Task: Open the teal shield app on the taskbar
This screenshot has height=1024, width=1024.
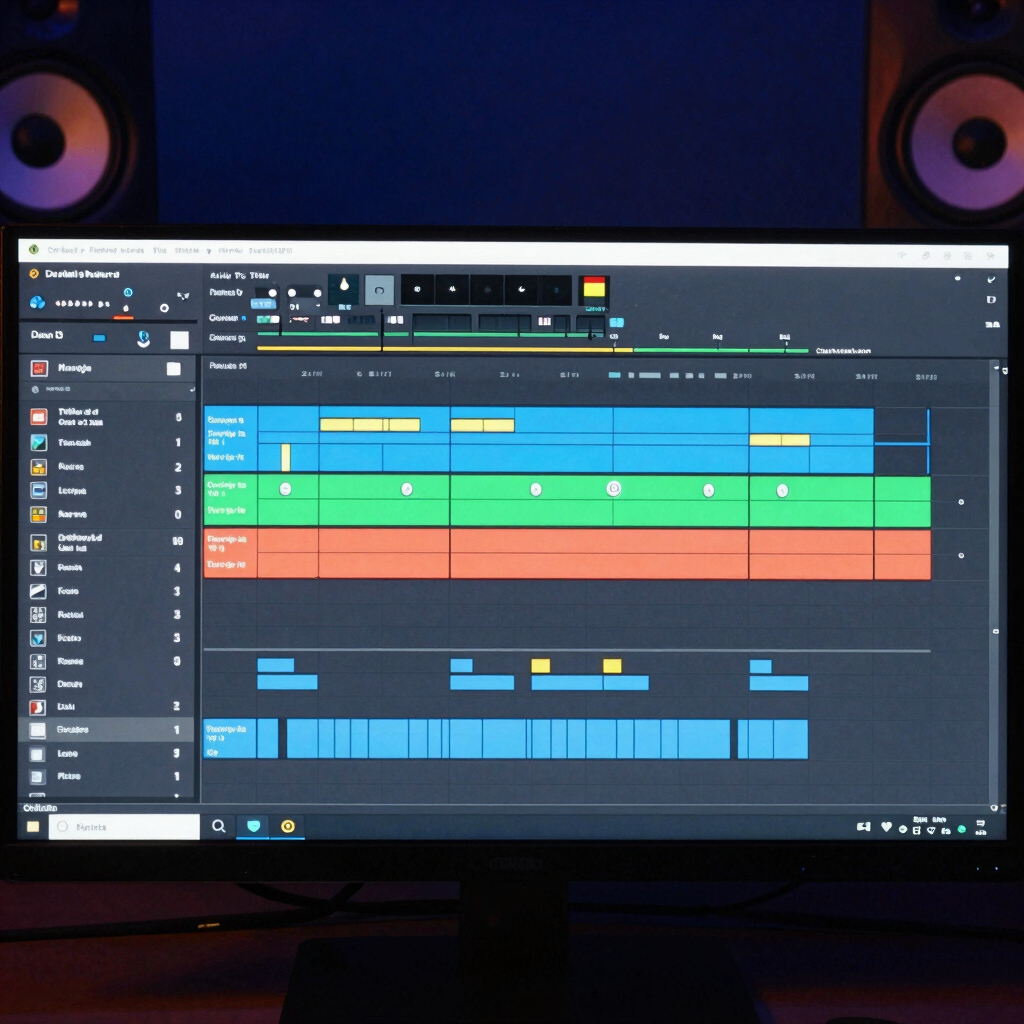Action: 253,826
